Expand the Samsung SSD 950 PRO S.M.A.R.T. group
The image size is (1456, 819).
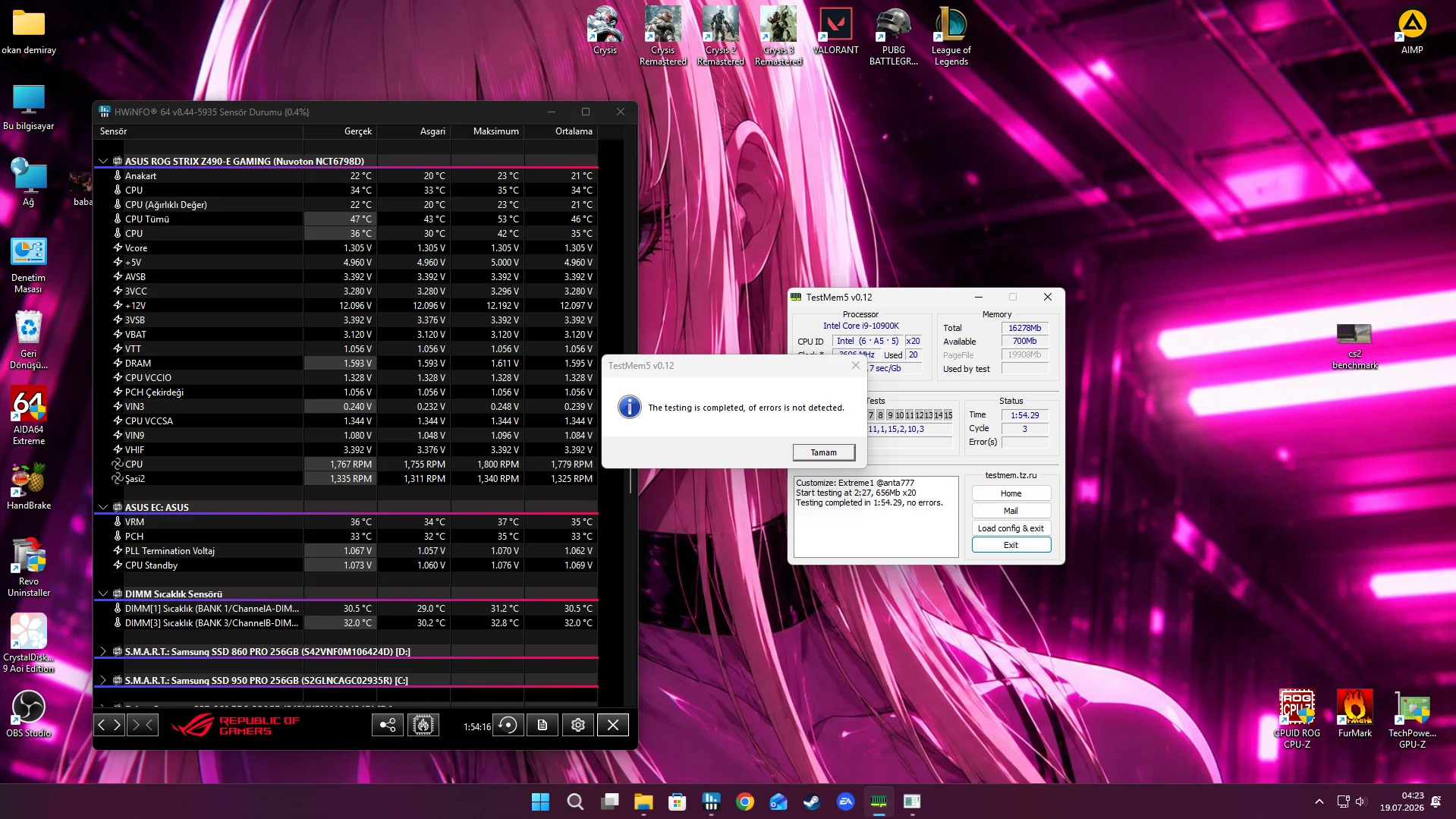pos(103,680)
